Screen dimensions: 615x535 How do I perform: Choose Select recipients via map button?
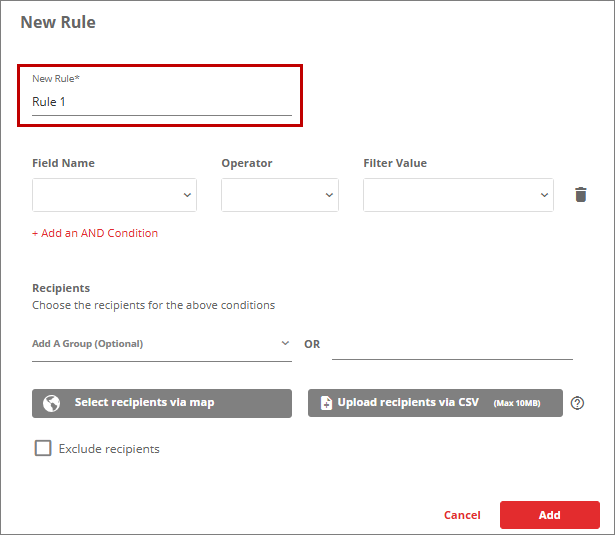[x=162, y=403]
